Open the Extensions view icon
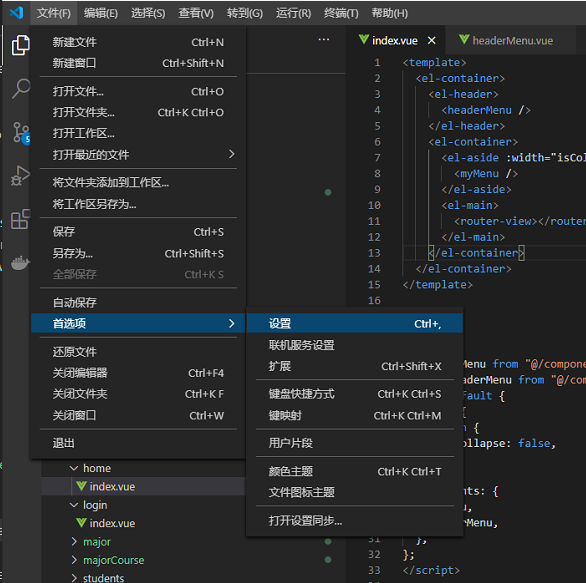 pyautogui.click(x=20, y=219)
